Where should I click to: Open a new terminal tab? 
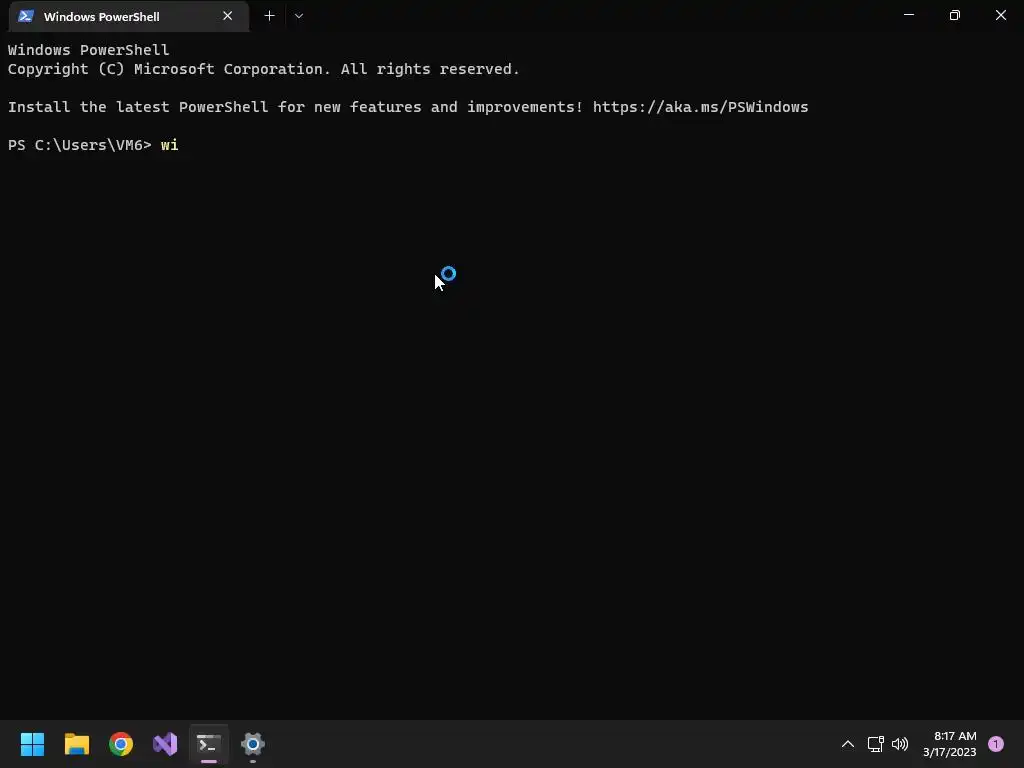coord(269,16)
